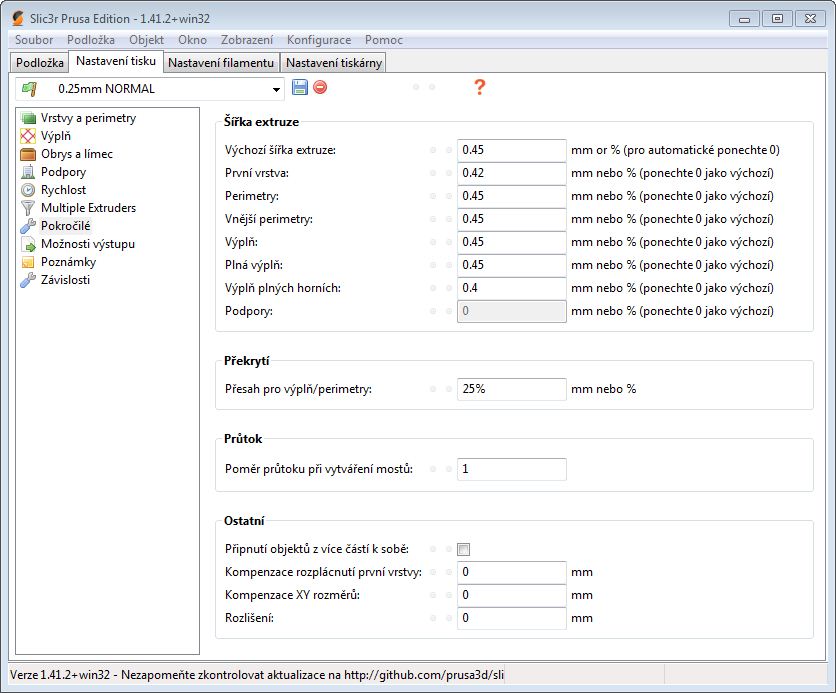Click the orange question mark help icon
Screen dimensions: 836x693
point(479,88)
